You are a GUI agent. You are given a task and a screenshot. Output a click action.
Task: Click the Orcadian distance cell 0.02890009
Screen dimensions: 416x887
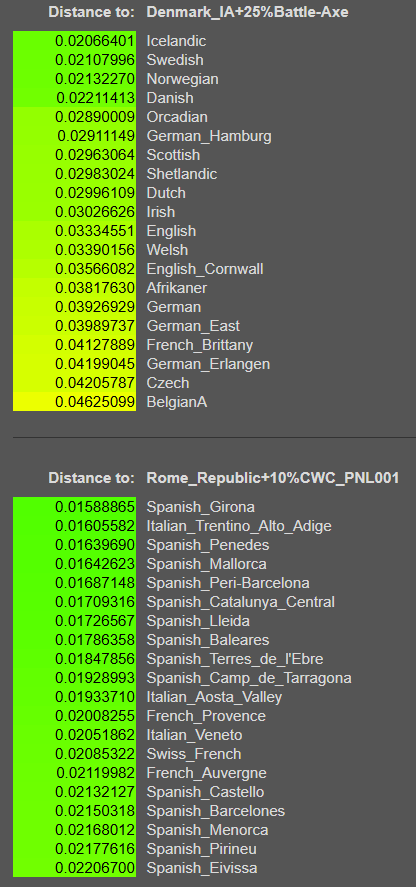(x=95, y=117)
